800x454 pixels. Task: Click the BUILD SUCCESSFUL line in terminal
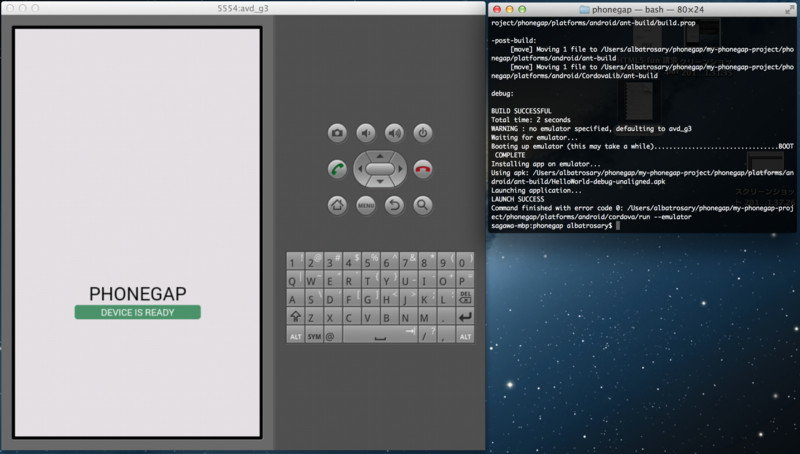521,111
